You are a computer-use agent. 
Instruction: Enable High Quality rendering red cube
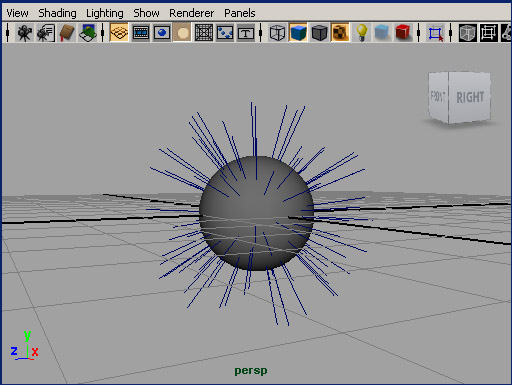pyautogui.click(x=403, y=33)
